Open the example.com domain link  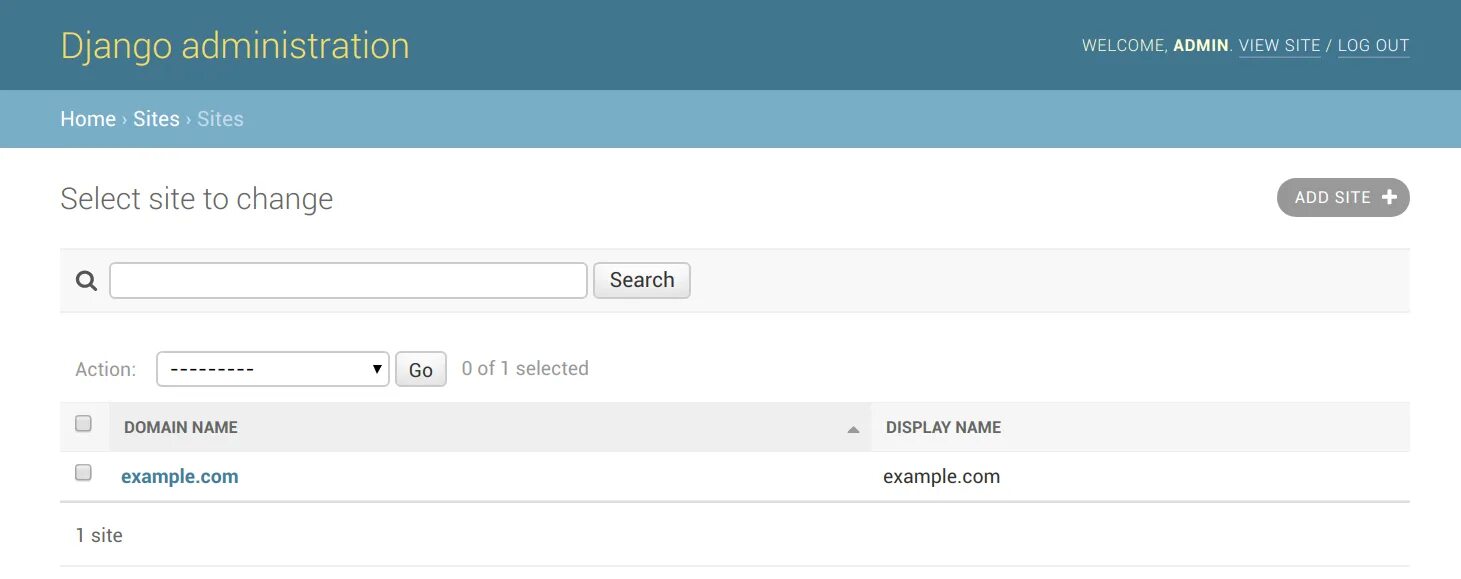180,477
